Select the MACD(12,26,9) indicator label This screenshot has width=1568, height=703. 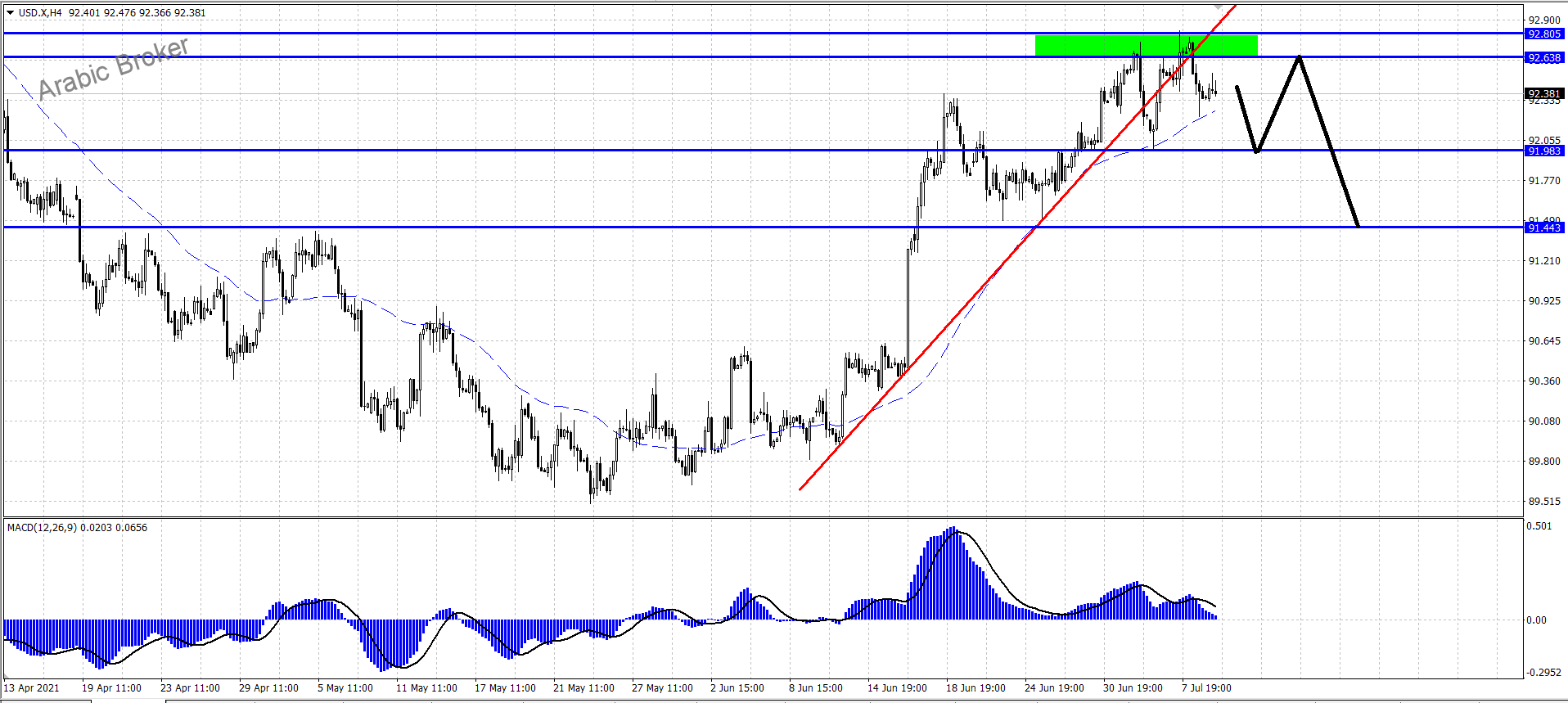pyautogui.click(x=42, y=528)
